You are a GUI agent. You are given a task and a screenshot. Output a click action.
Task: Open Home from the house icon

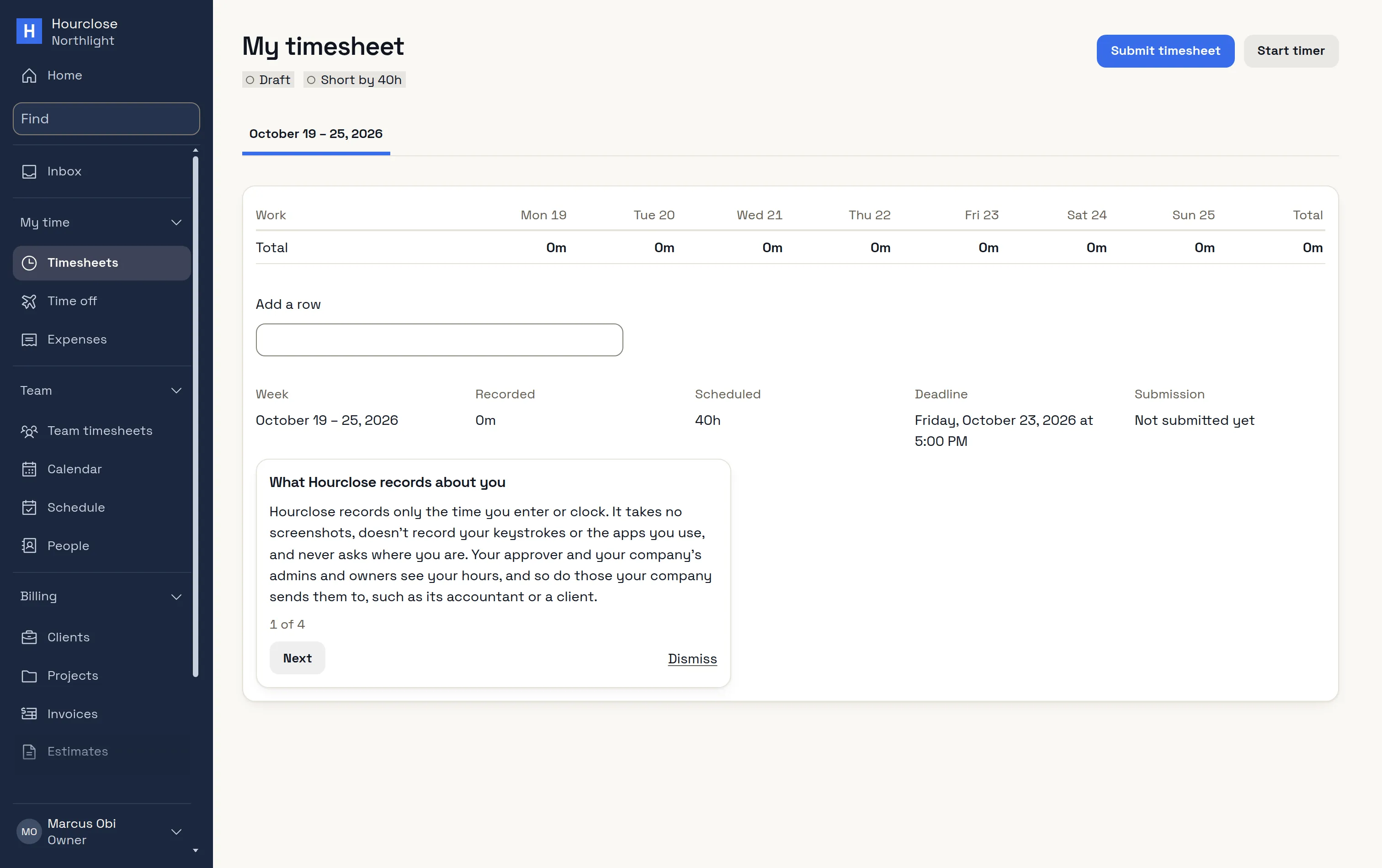29,75
